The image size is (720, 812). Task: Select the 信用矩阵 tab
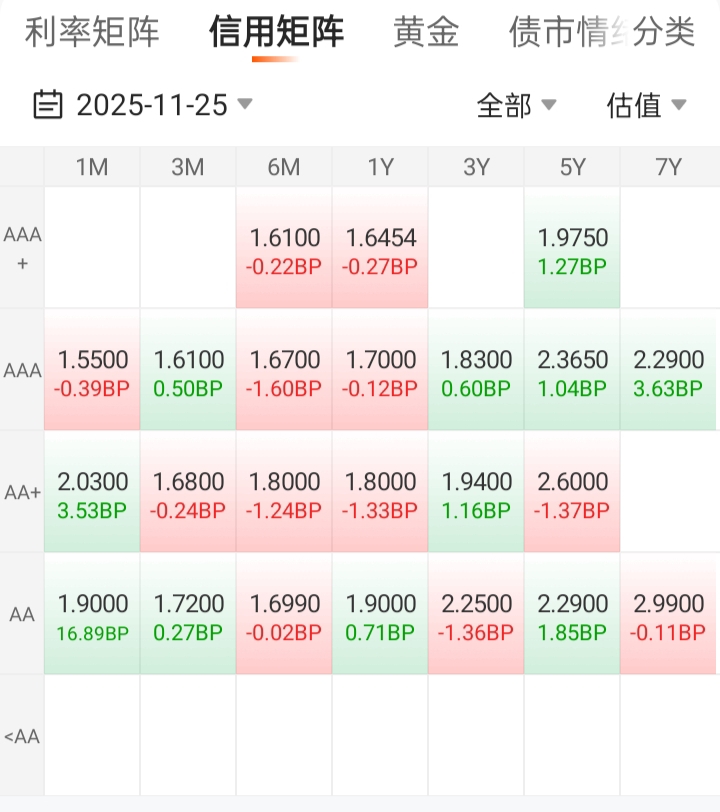(x=276, y=32)
